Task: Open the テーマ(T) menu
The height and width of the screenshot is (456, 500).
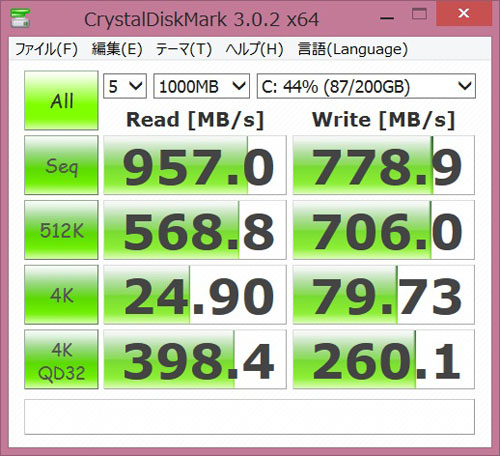Action: (184, 49)
